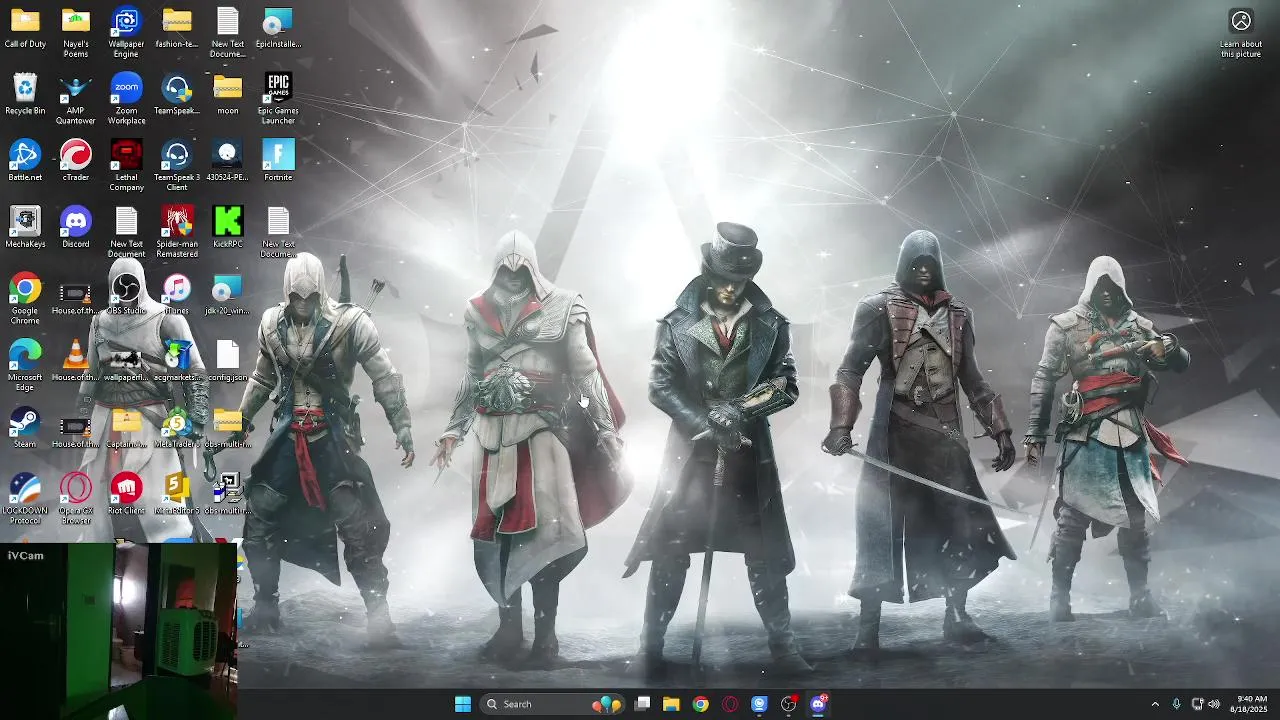Open the Windows Start menu
1280x720 pixels.
click(x=463, y=704)
